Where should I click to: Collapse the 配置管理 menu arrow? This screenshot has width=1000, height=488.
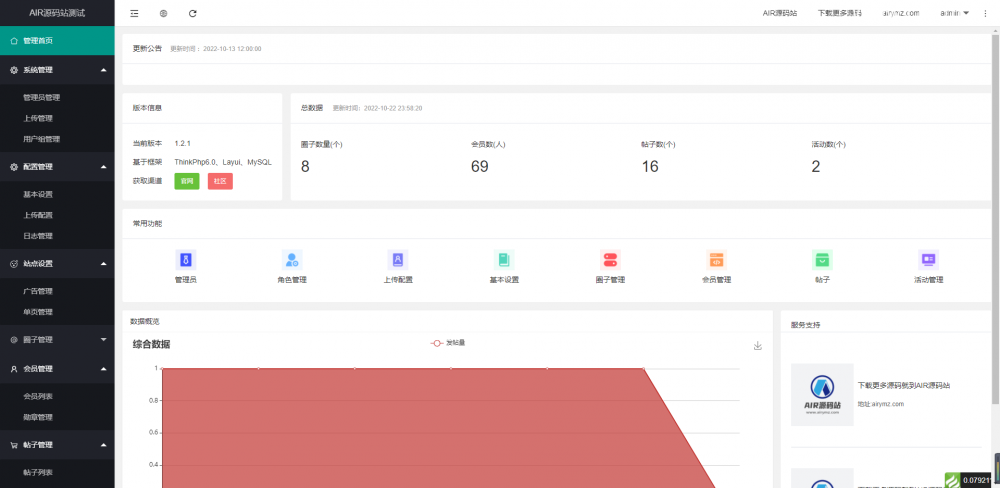click(x=104, y=166)
